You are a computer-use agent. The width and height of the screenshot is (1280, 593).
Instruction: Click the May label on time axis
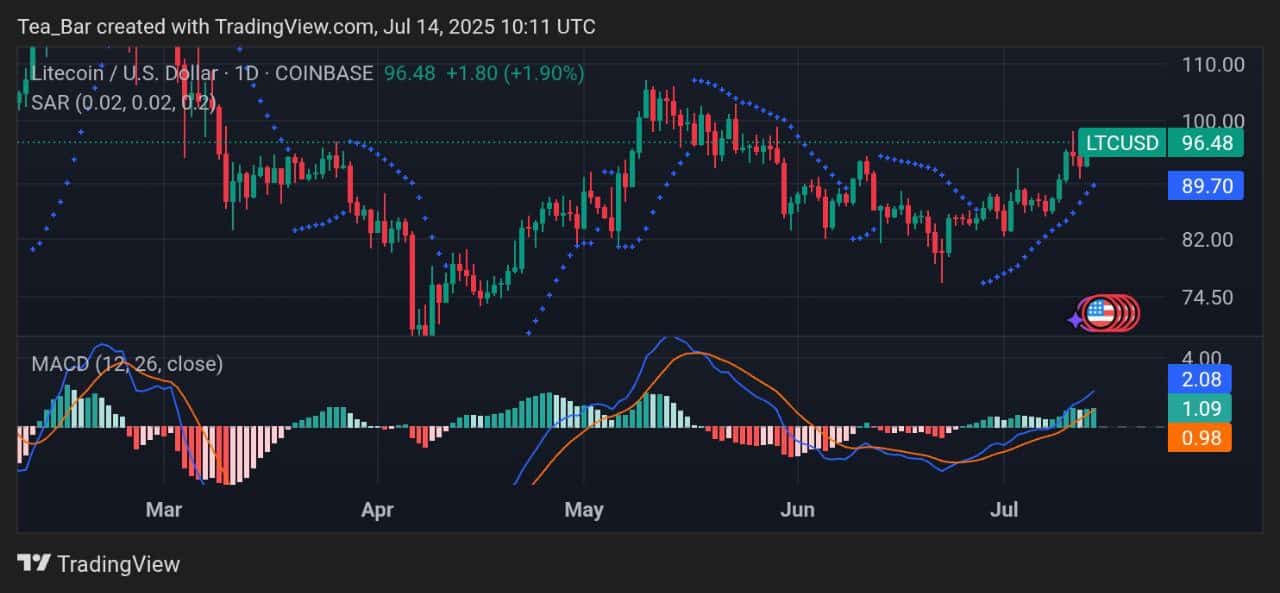[x=584, y=510]
